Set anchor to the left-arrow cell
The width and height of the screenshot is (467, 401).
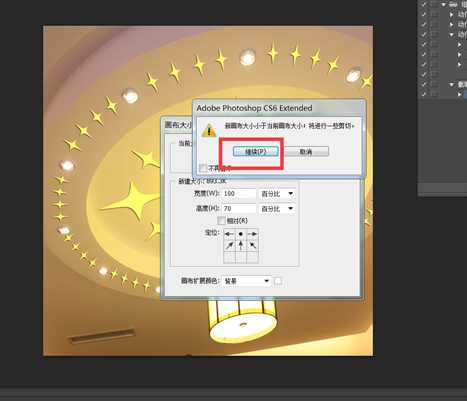[x=229, y=234]
